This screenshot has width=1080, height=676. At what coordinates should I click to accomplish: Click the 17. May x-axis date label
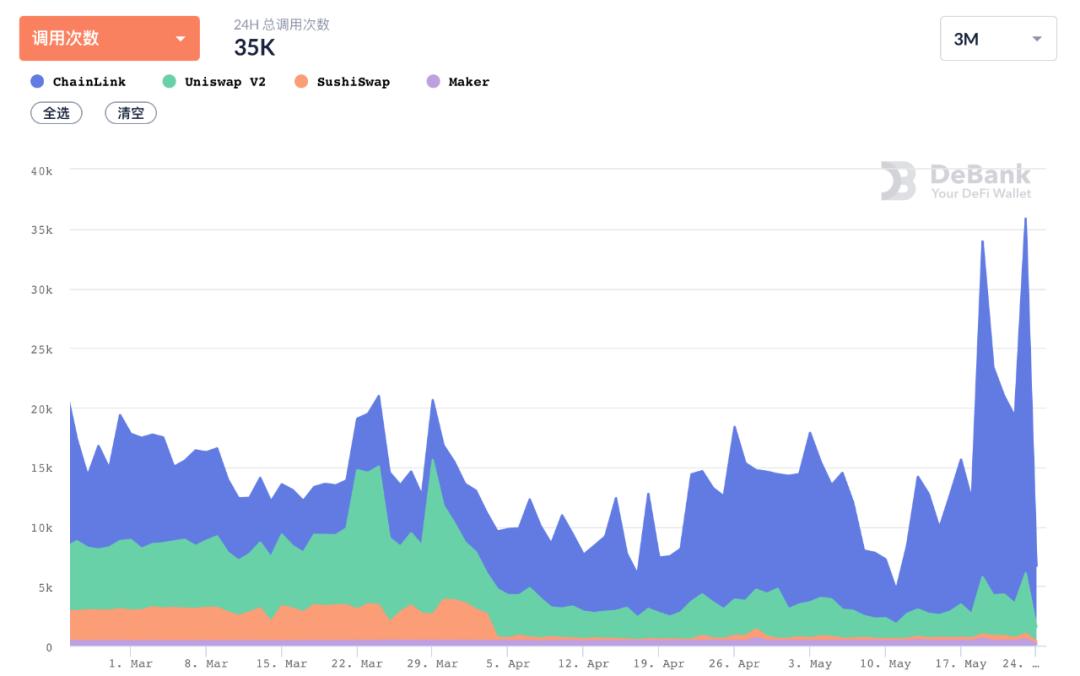pos(960,664)
